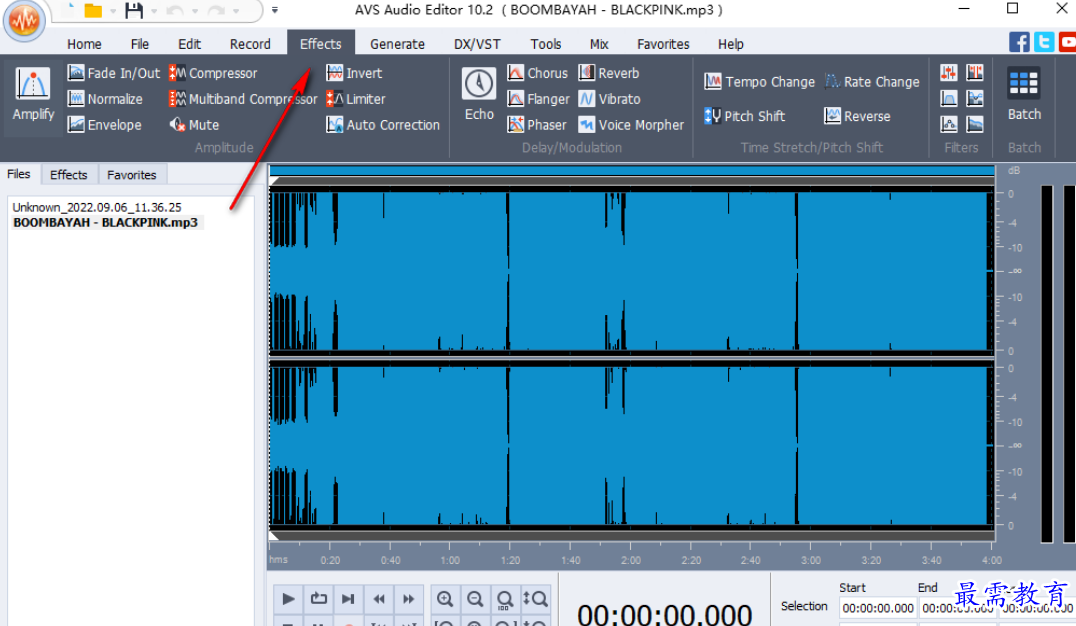This screenshot has height=626, width=1076.
Task: Open the Amplify effect
Action: [x=33, y=96]
